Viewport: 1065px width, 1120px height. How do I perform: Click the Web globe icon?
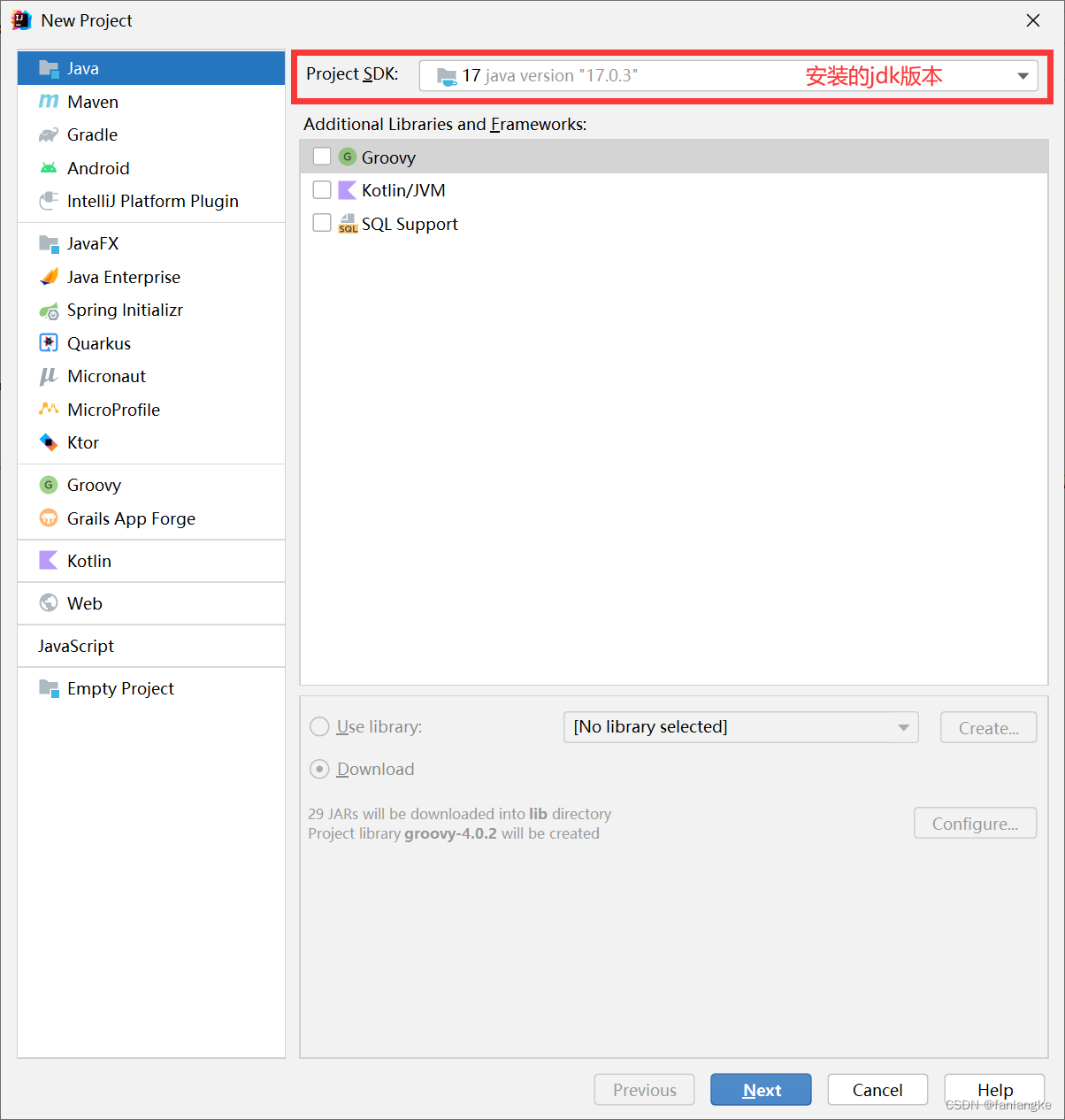[x=49, y=603]
